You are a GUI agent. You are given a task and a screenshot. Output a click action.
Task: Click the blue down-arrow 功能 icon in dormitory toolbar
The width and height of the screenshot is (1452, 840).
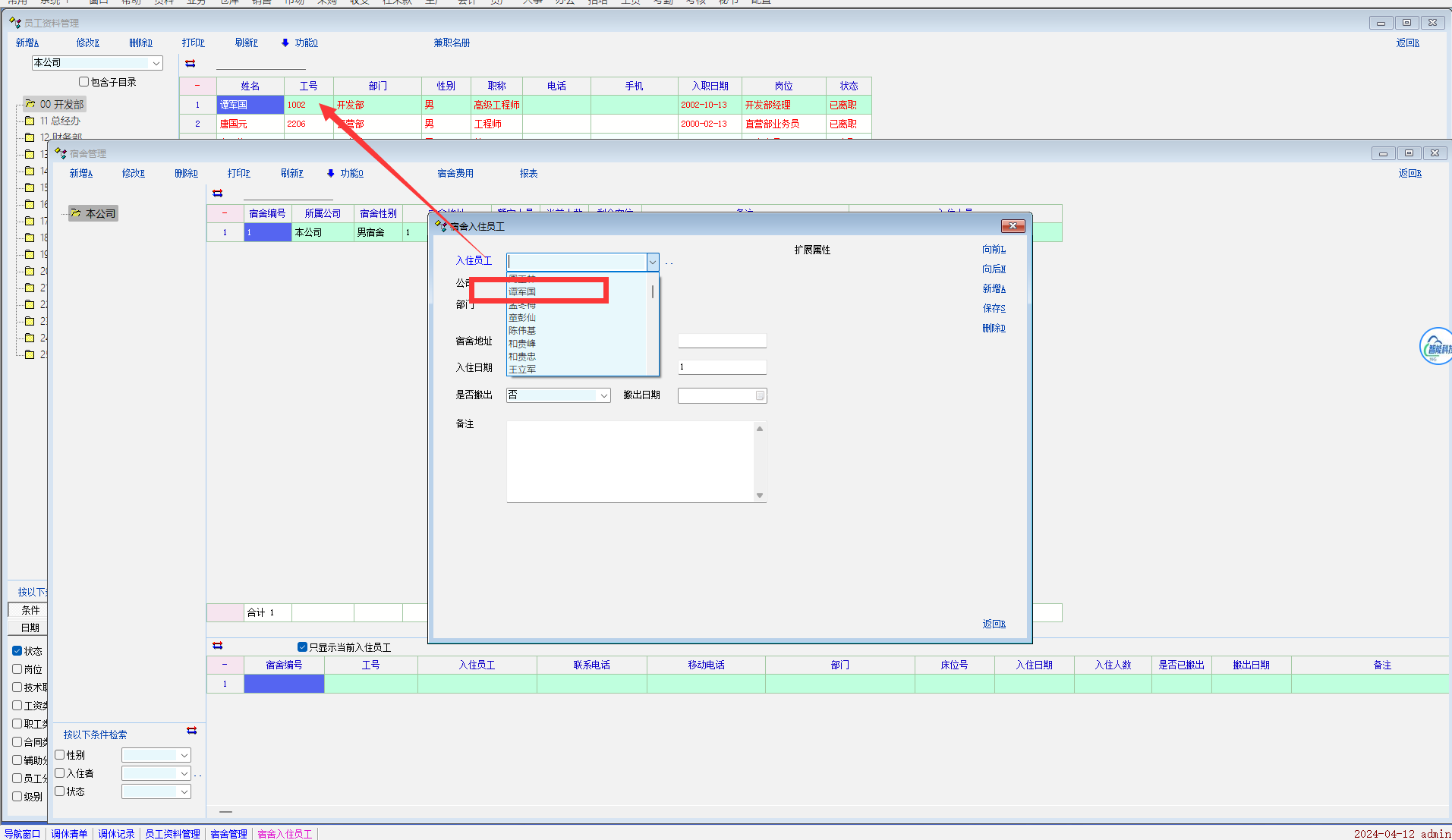(x=331, y=173)
